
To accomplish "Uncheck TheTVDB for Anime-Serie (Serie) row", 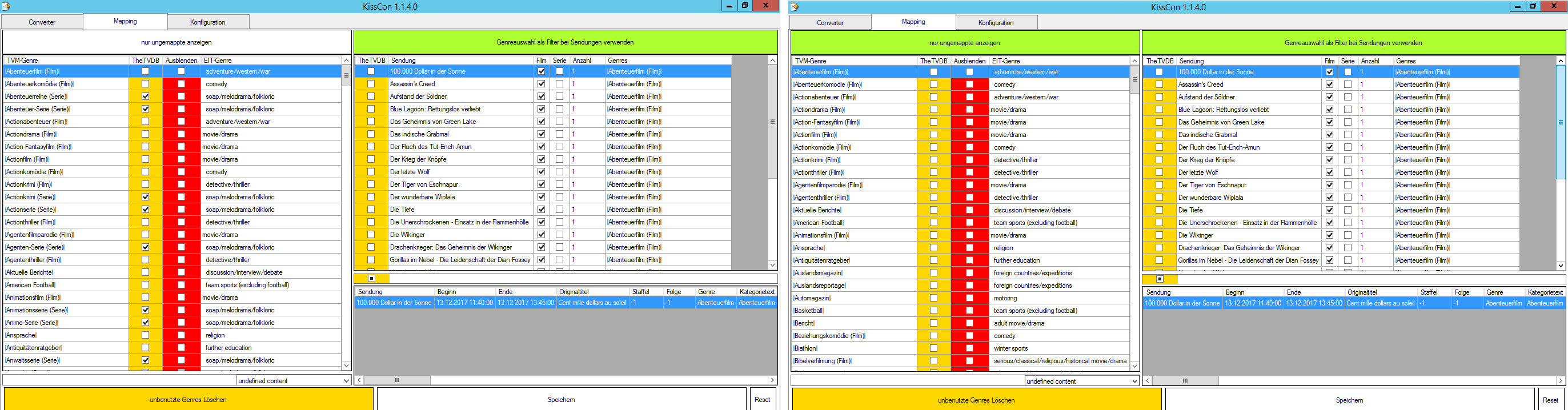I will click(145, 323).
